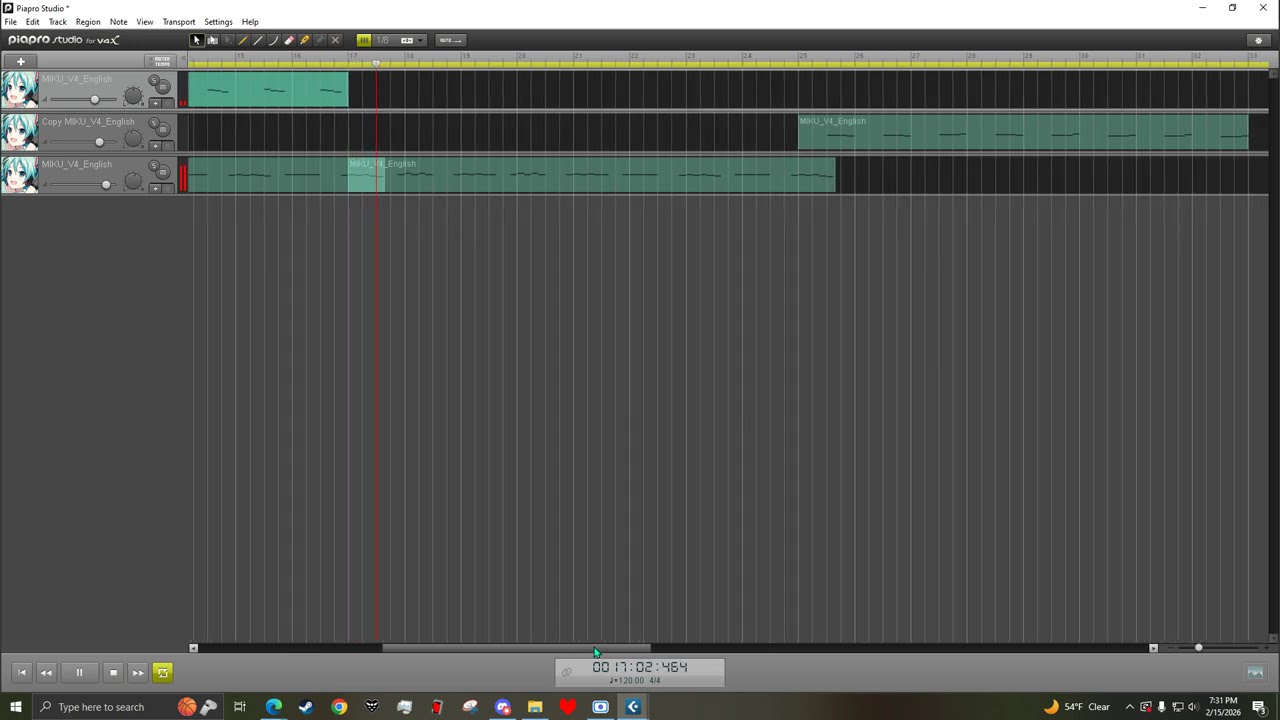Open the Settings menu
Viewport: 1280px width, 720px height.
tap(218, 22)
